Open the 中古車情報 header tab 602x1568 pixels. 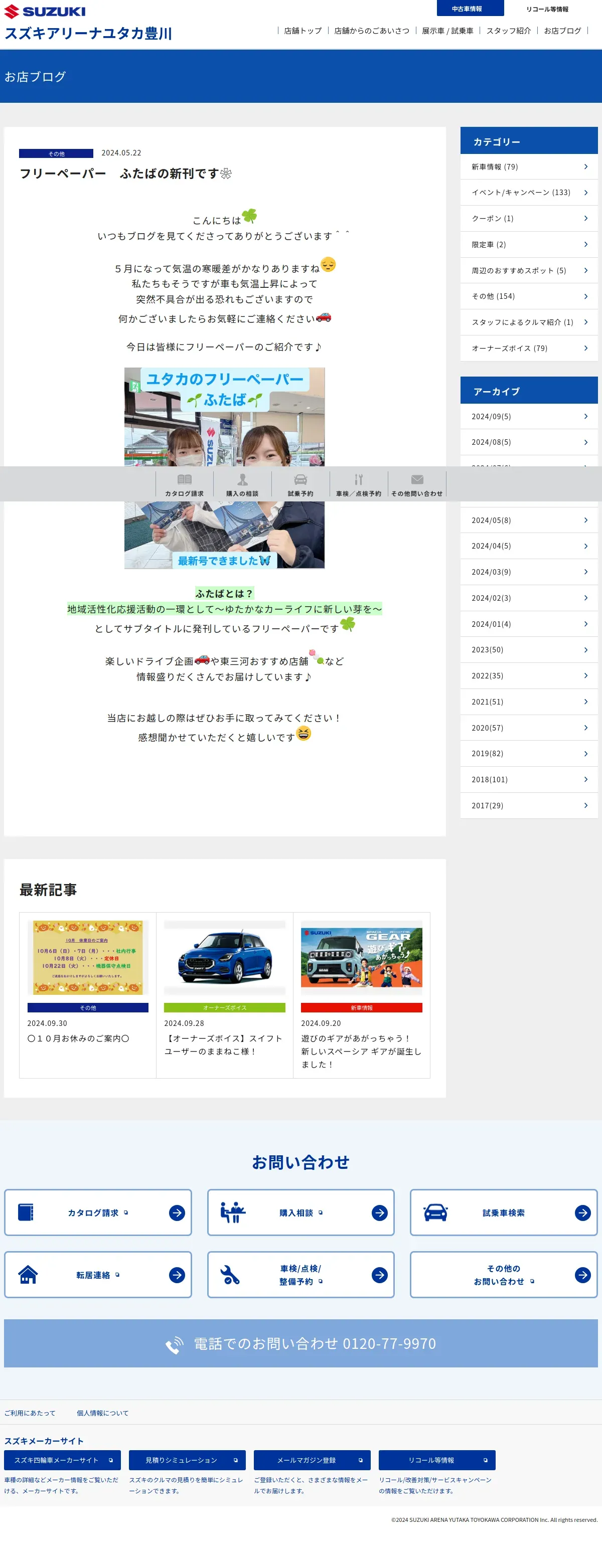click(470, 8)
